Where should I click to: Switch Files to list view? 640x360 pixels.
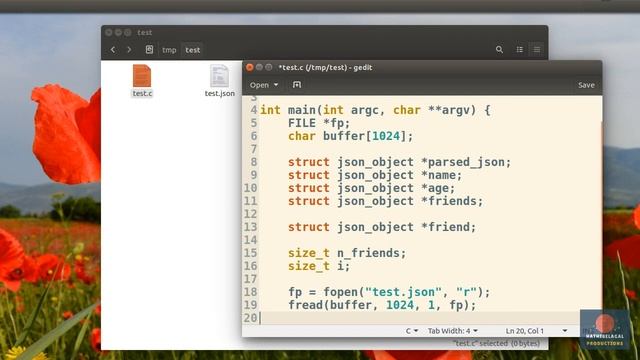520,49
